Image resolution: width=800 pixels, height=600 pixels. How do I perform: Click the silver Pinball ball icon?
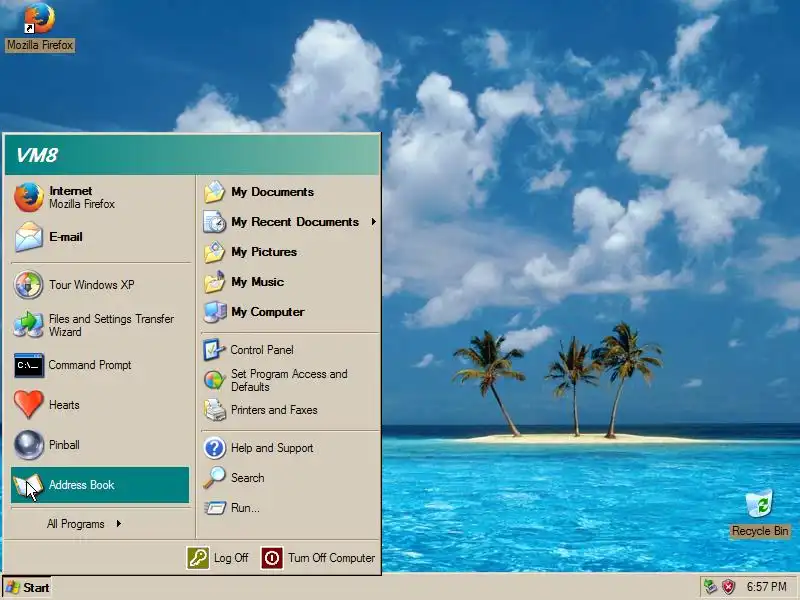point(29,445)
